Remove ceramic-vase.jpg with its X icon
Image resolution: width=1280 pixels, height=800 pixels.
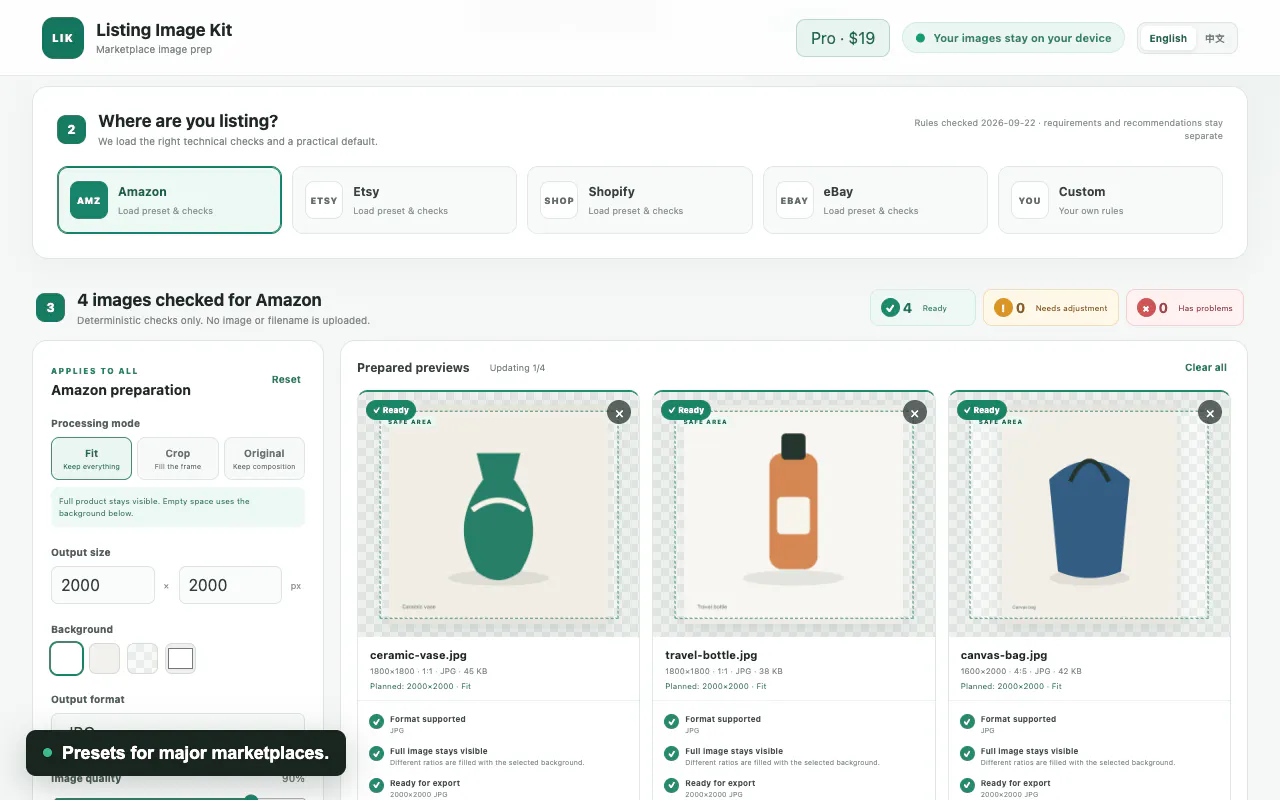(619, 412)
